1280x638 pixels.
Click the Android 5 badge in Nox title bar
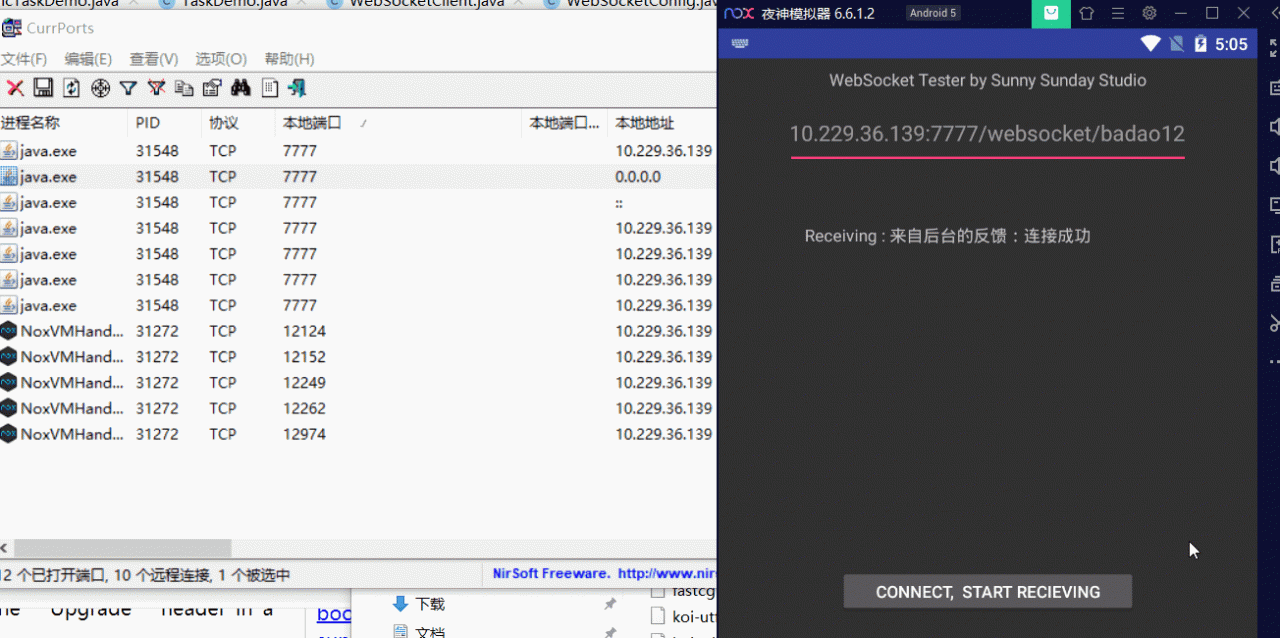coord(933,13)
